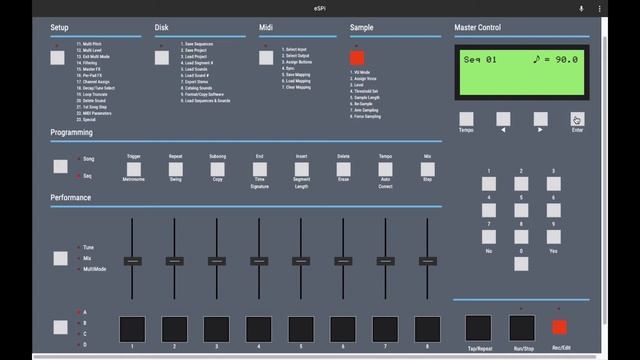
Task: Click the horizontal scrollbar at the bottom
Action: pos(314,357)
